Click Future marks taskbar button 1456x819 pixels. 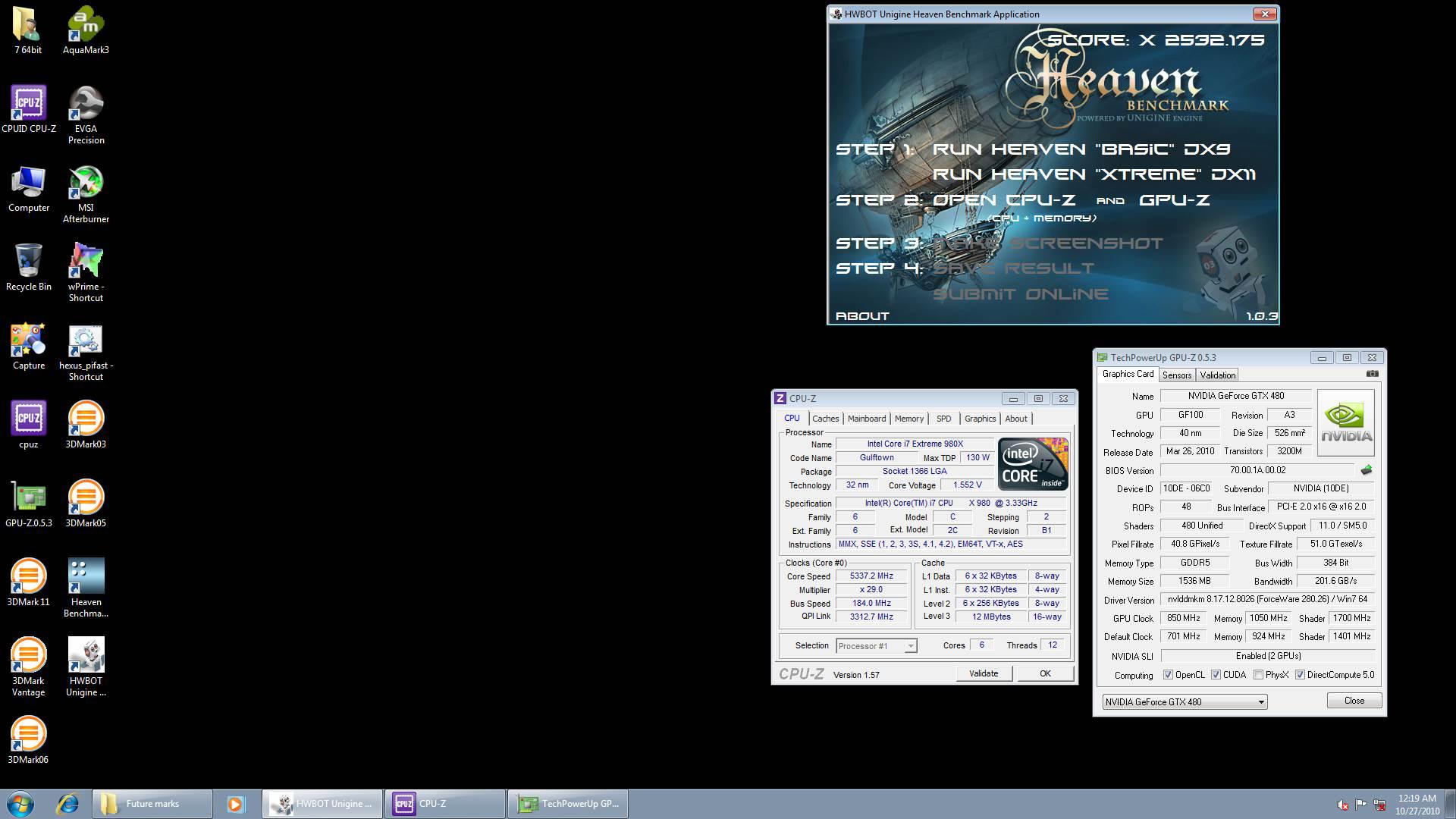click(x=152, y=804)
